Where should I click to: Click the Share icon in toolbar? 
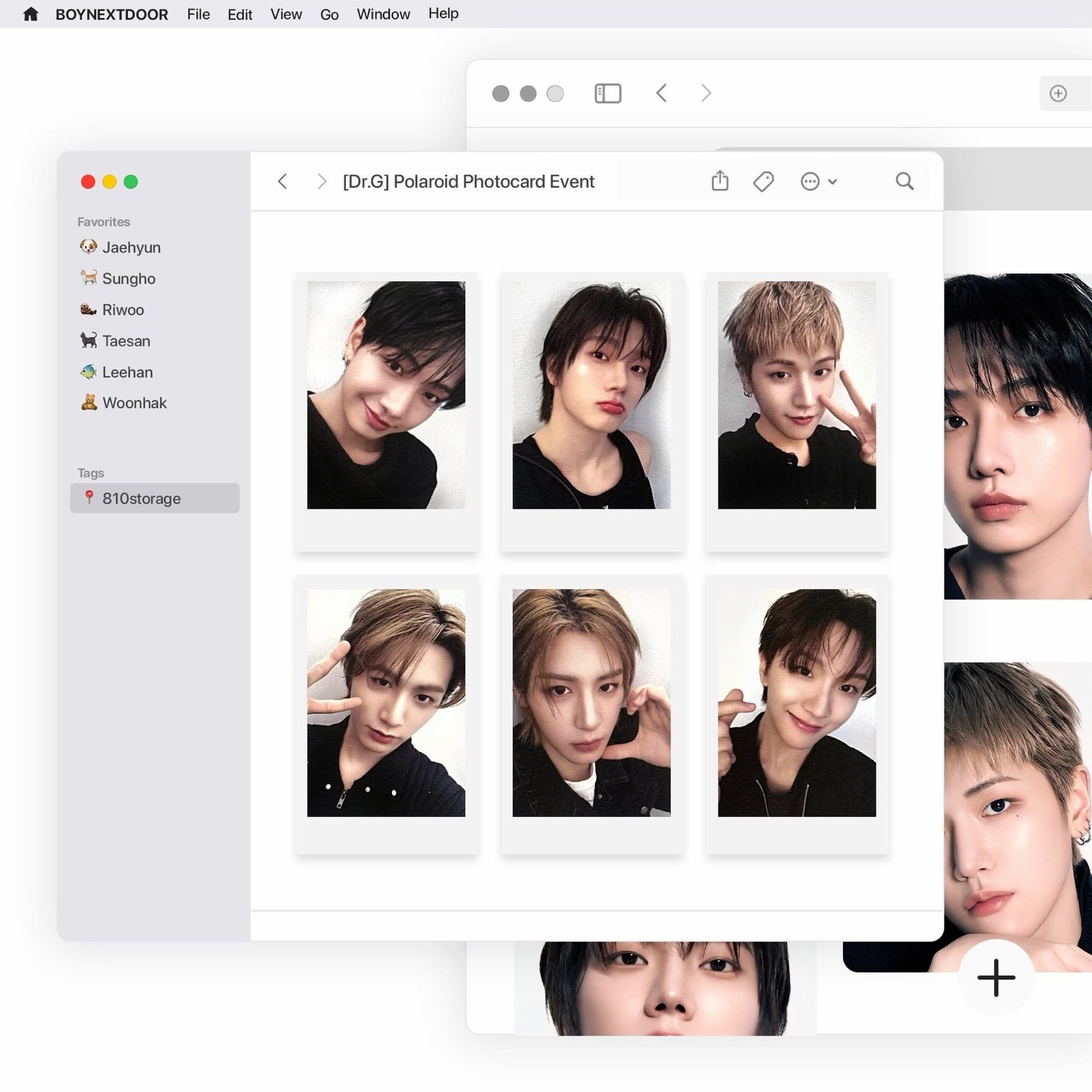click(719, 181)
